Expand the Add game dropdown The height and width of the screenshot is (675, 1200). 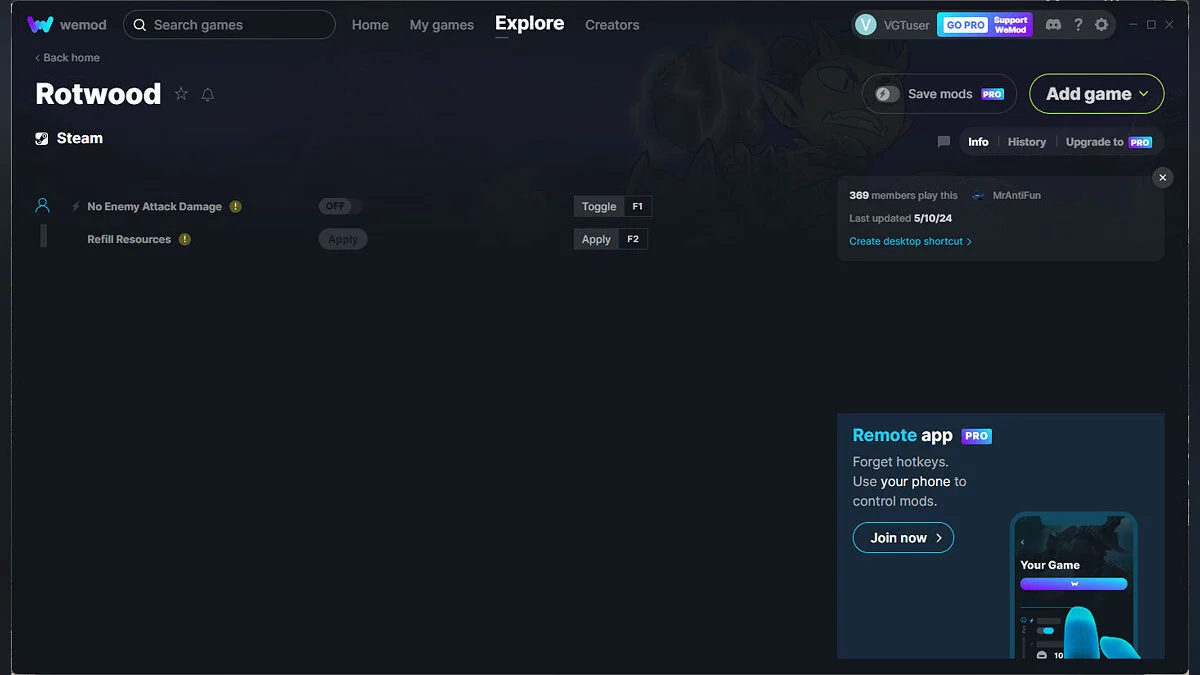(x=1096, y=94)
